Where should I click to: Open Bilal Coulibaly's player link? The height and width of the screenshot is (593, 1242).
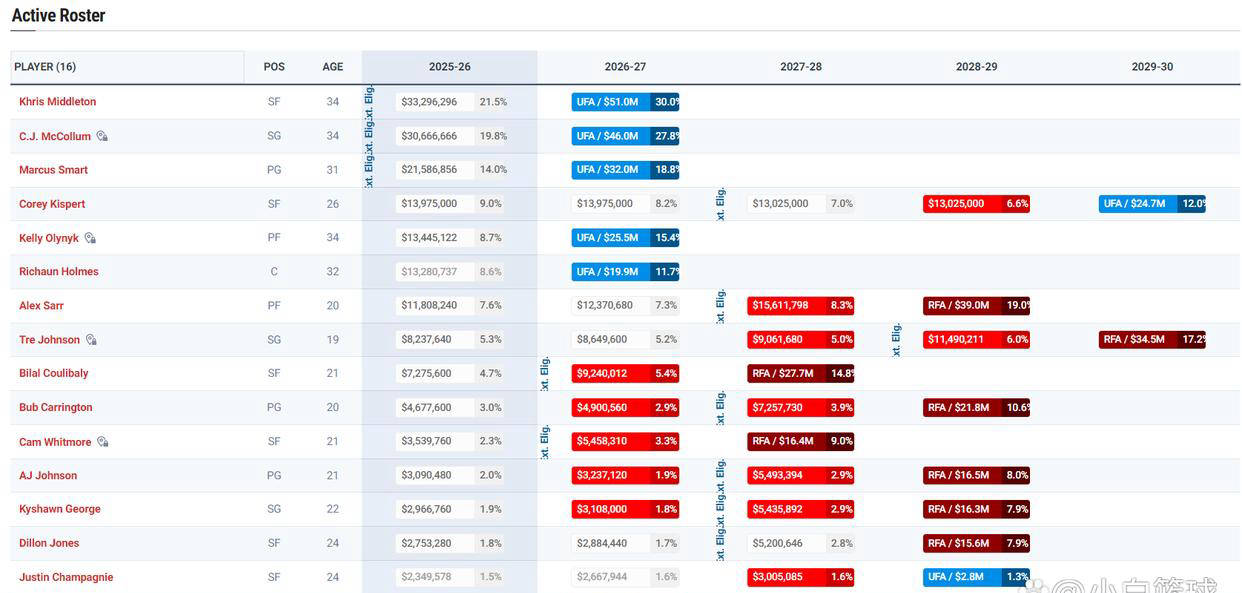pyautogui.click(x=54, y=374)
